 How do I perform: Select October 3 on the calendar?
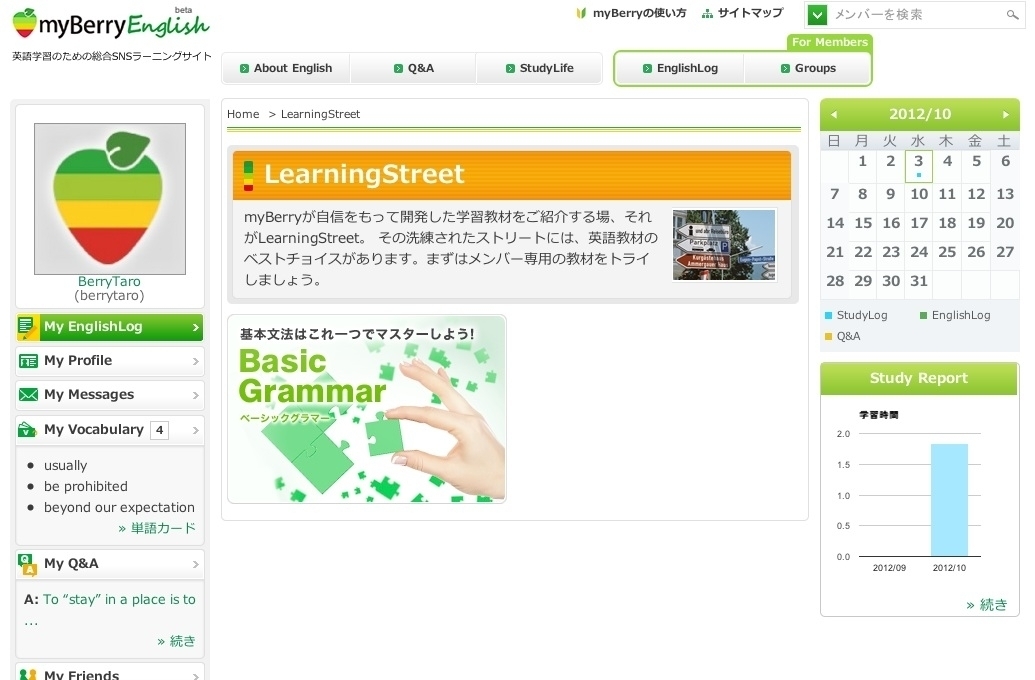[919, 165]
